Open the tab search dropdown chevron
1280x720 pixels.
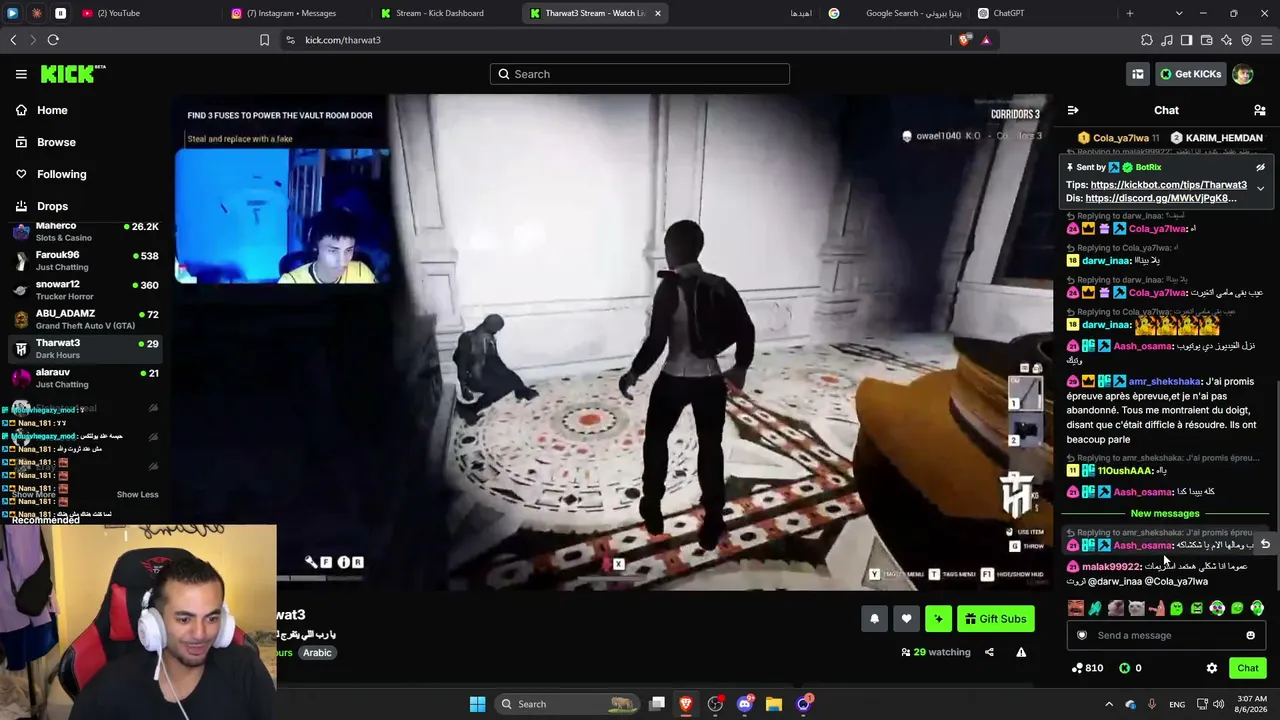click(1179, 13)
